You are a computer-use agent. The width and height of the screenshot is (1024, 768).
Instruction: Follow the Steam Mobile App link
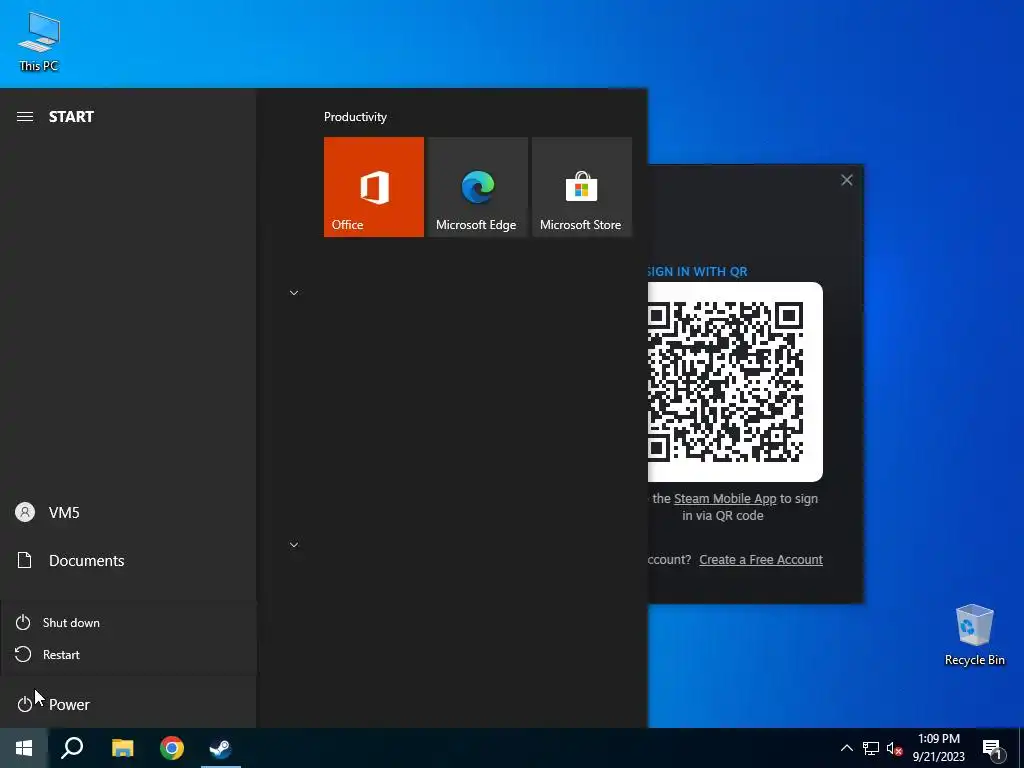(725, 499)
